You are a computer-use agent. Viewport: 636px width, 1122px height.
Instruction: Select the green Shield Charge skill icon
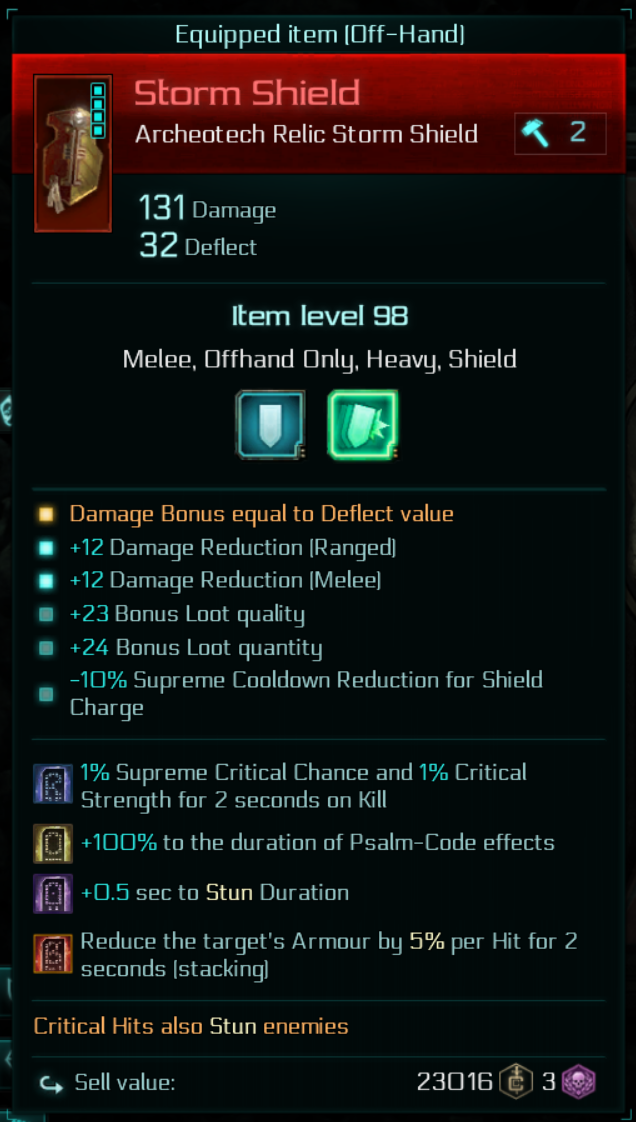(362, 425)
